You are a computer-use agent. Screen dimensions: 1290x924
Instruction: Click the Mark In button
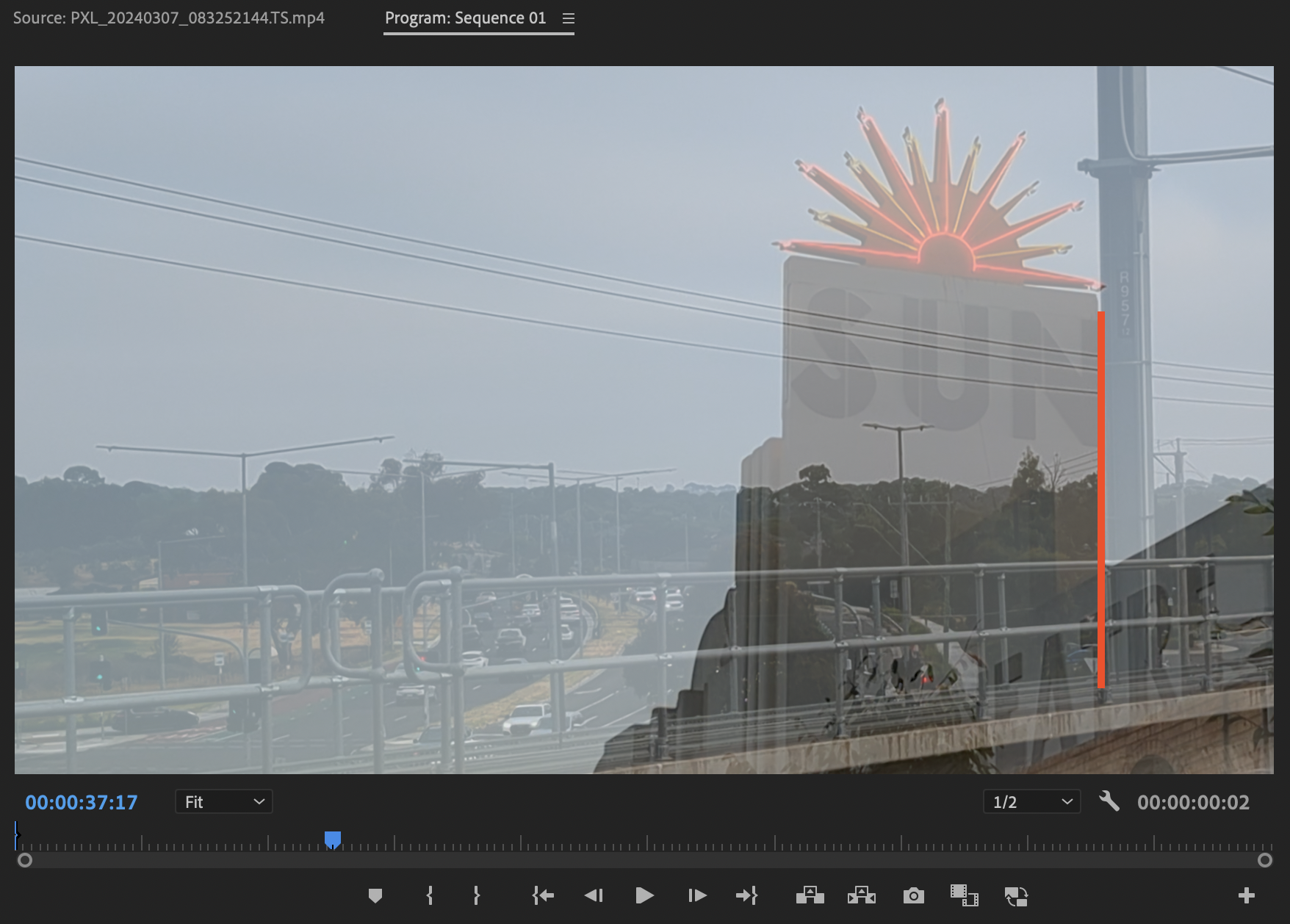point(430,895)
